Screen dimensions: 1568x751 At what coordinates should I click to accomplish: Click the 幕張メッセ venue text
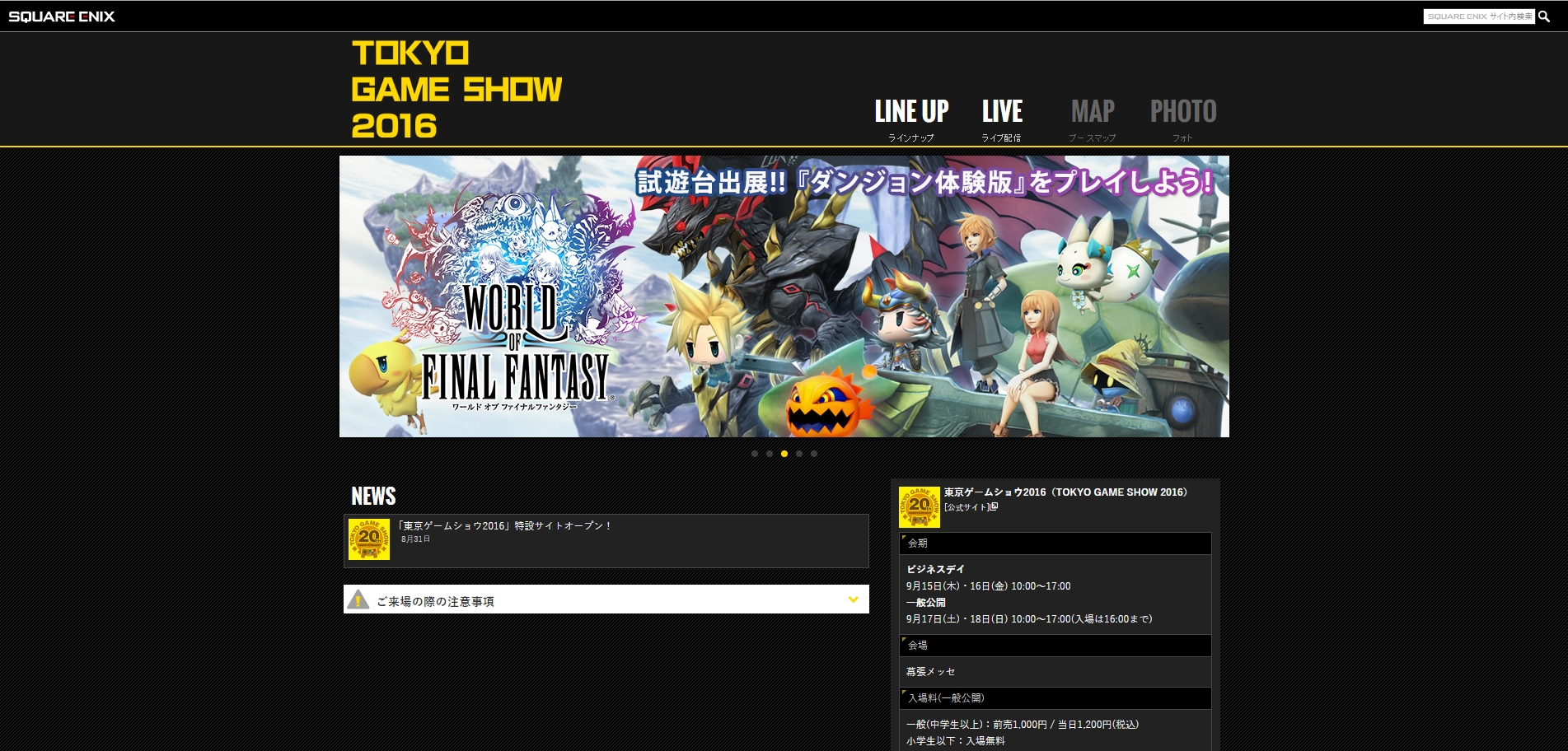pyautogui.click(x=931, y=672)
